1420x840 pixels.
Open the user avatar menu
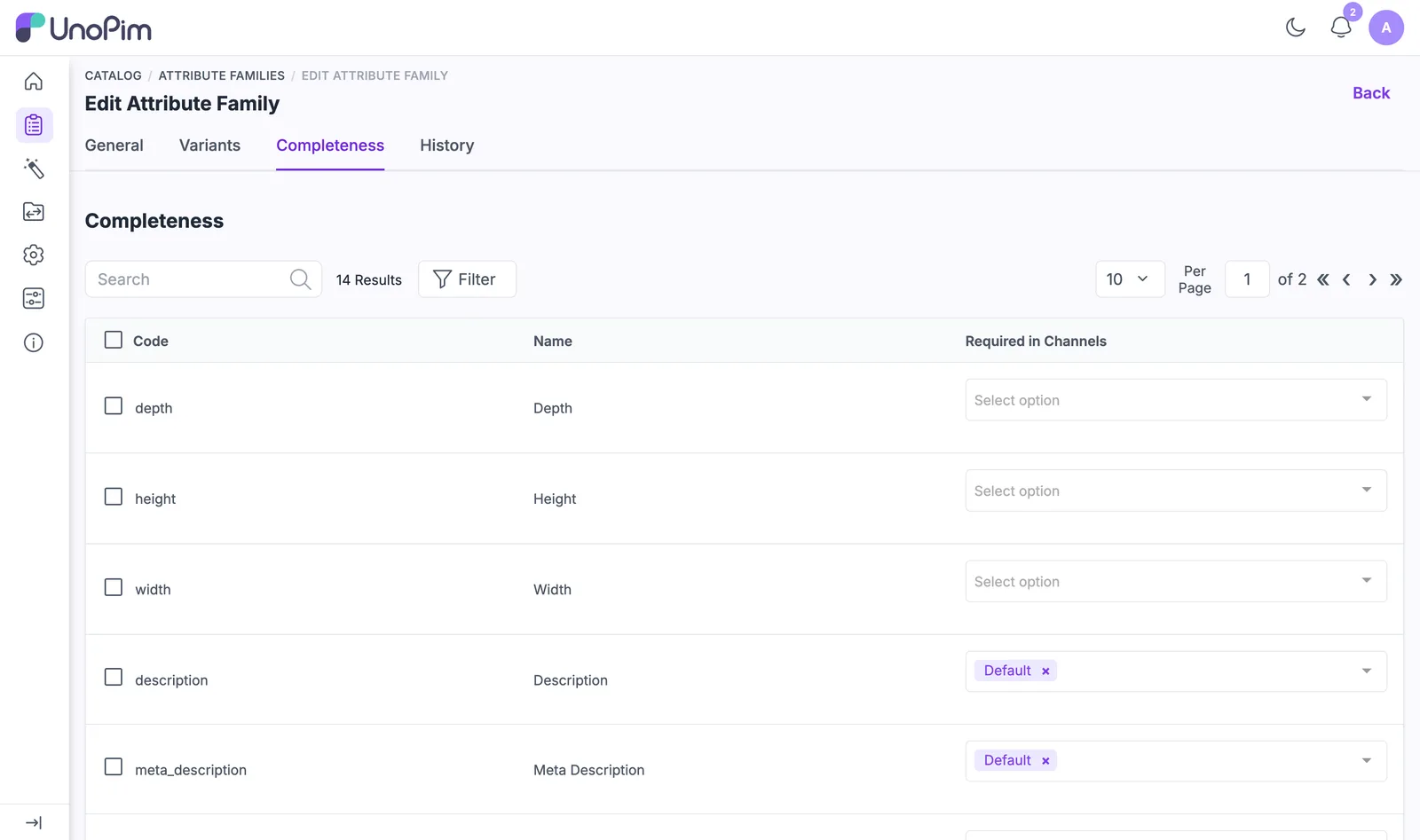[1386, 27]
